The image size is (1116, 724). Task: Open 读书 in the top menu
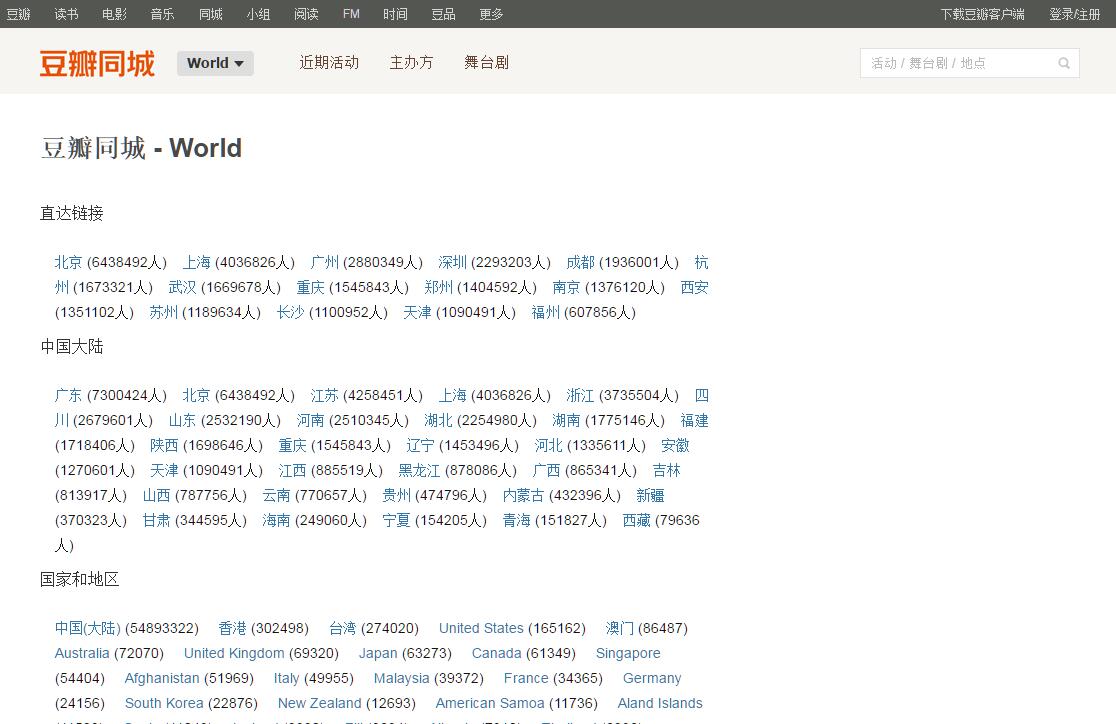(x=66, y=14)
